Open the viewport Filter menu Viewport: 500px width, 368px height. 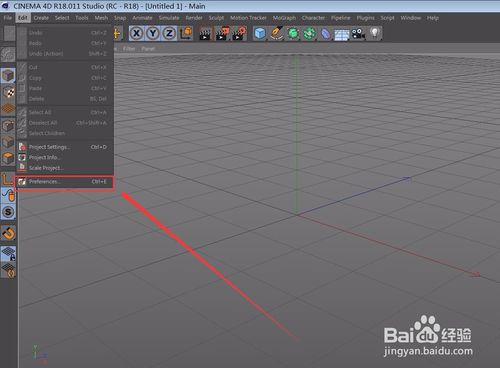(129, 49)
